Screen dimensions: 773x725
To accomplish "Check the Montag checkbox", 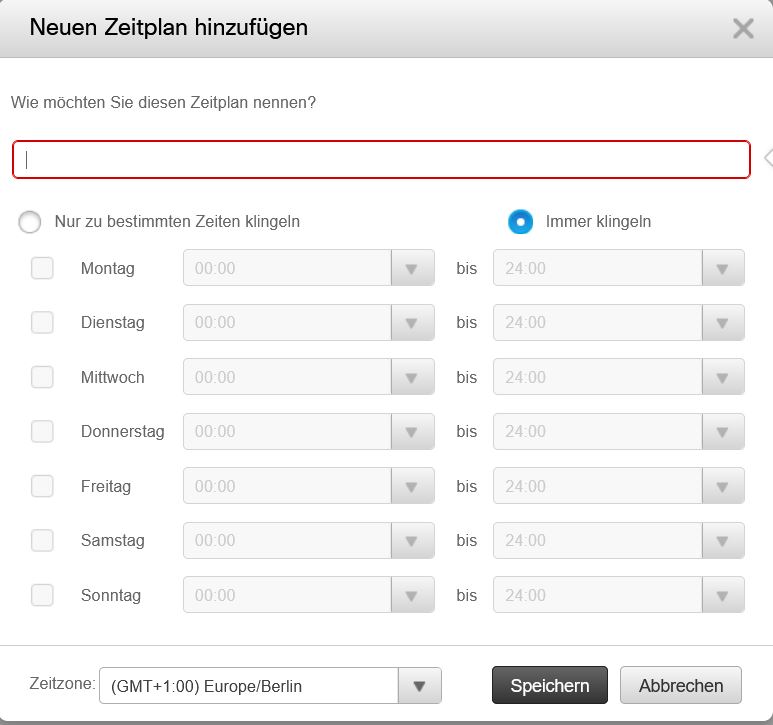I will (x=42, y=268).
